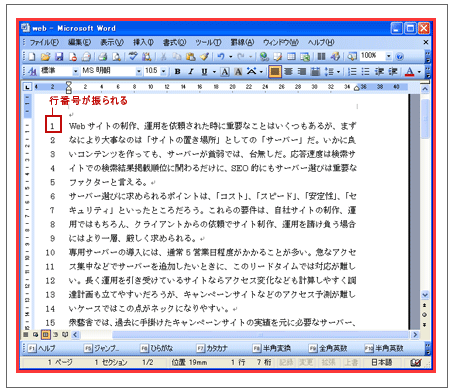Click the Insert Table grid icon

(x=291, y=57)
